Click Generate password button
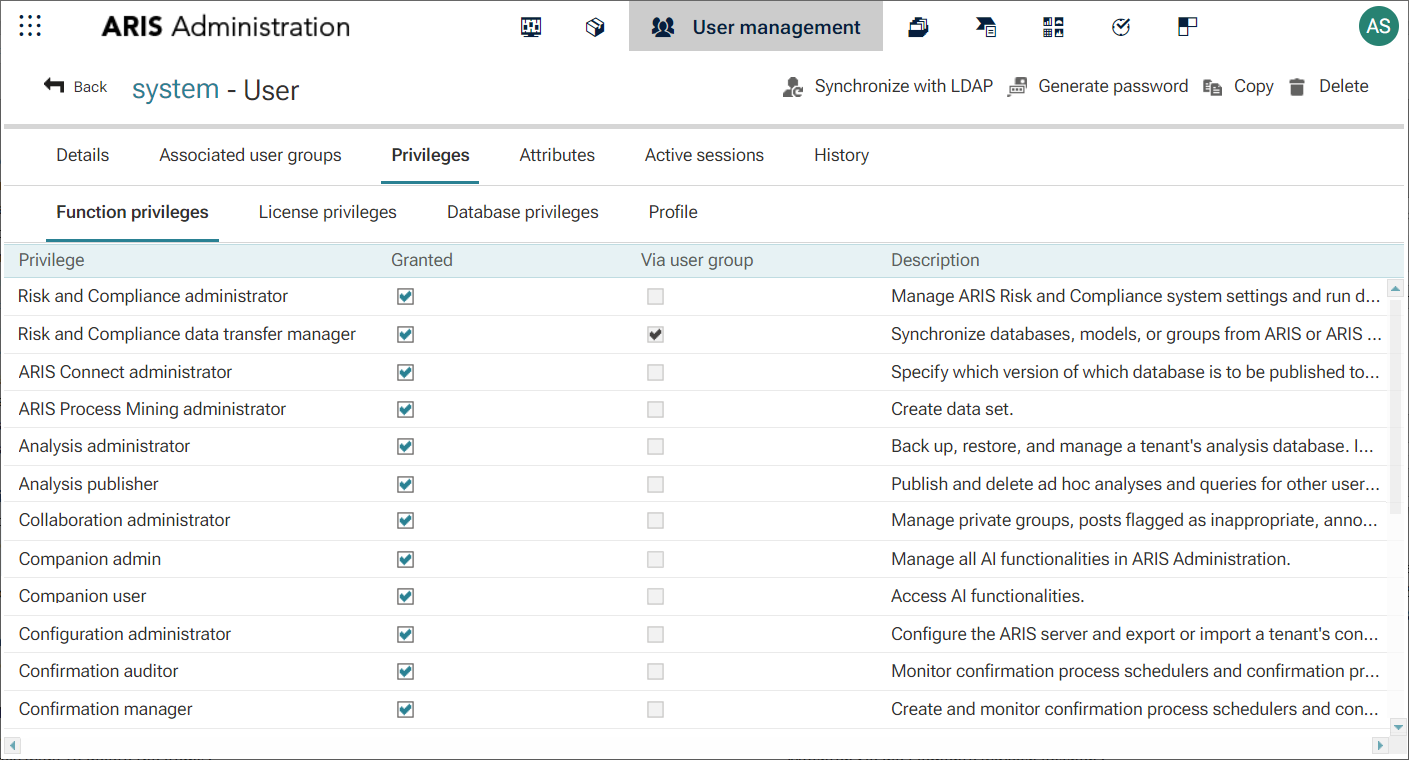 [x=1097, y=87]
